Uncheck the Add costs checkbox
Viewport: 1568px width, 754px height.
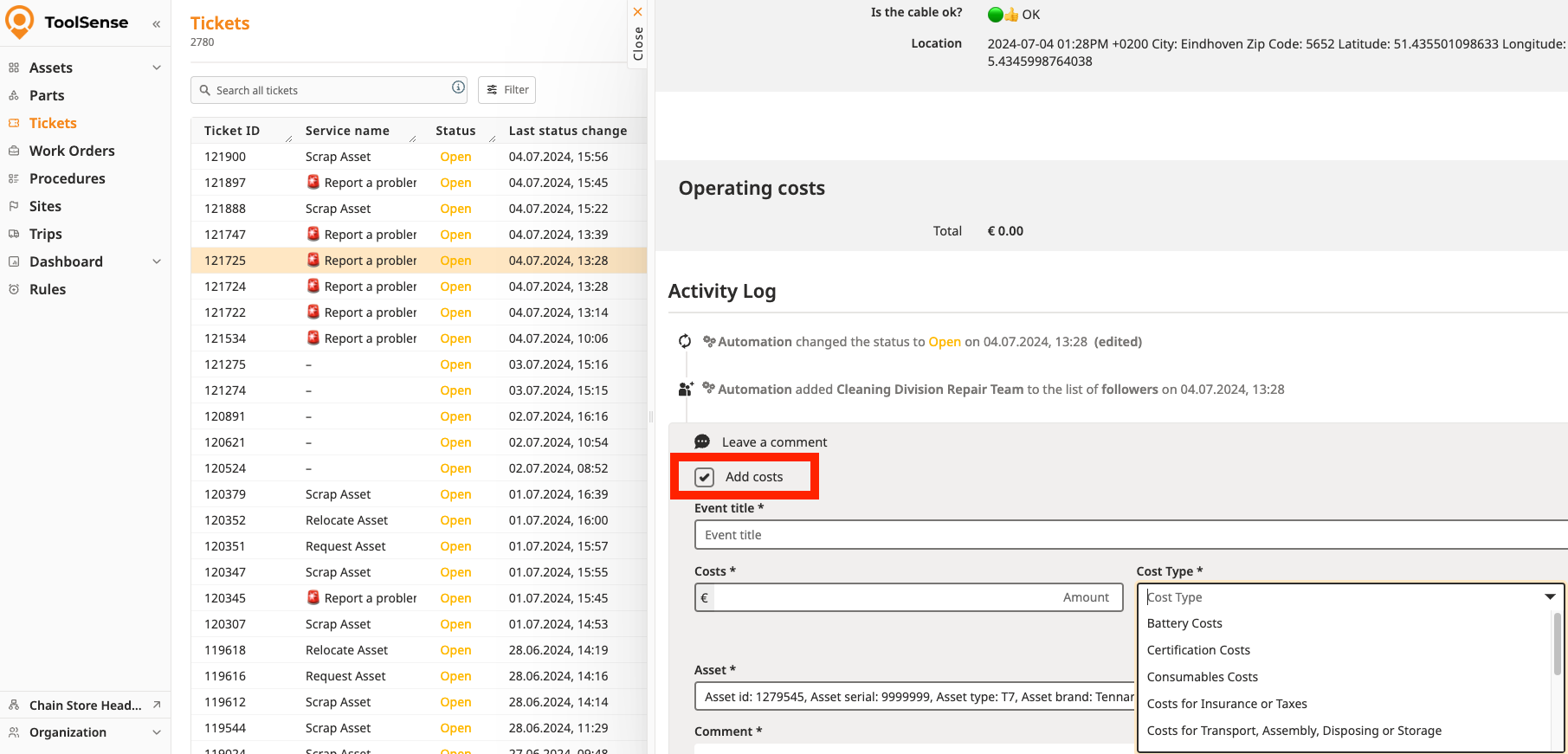[705, 477]
